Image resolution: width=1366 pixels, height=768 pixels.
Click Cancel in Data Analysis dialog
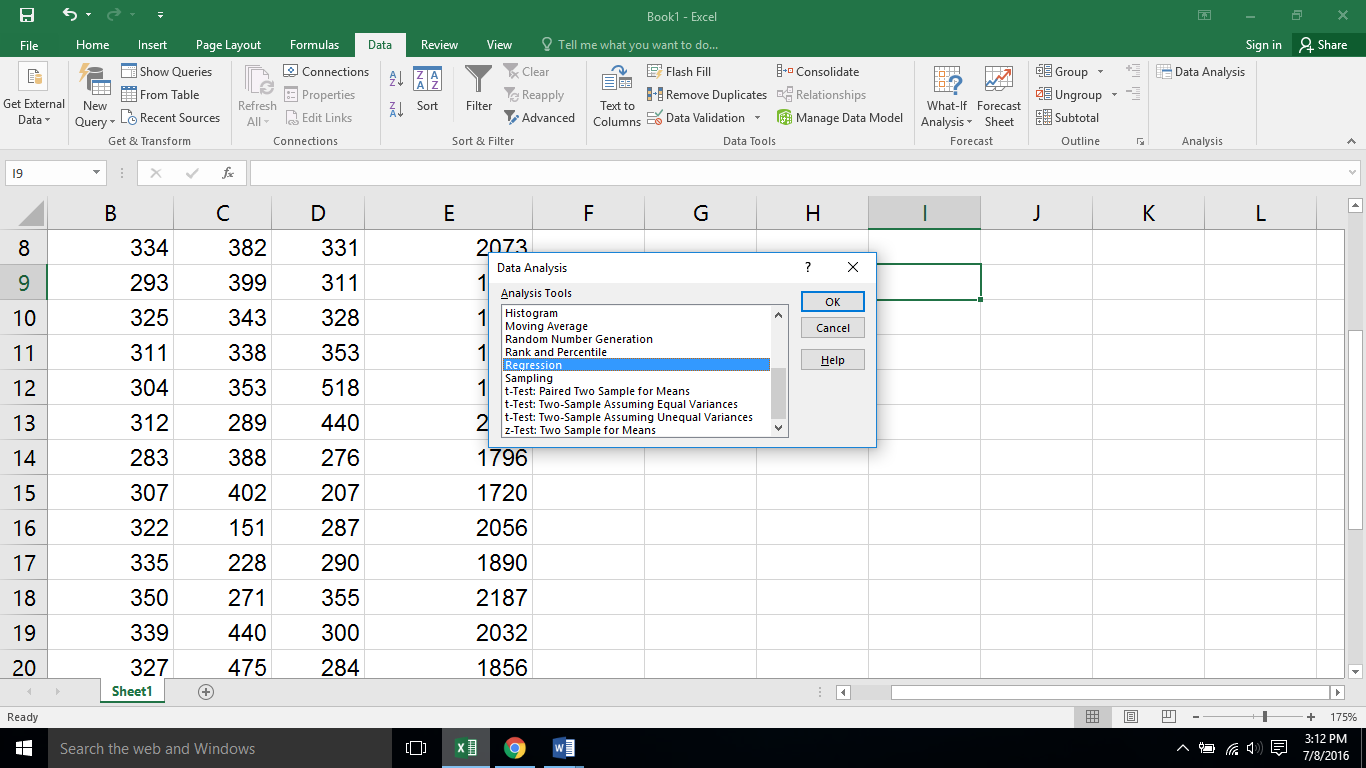click(832, 328)
